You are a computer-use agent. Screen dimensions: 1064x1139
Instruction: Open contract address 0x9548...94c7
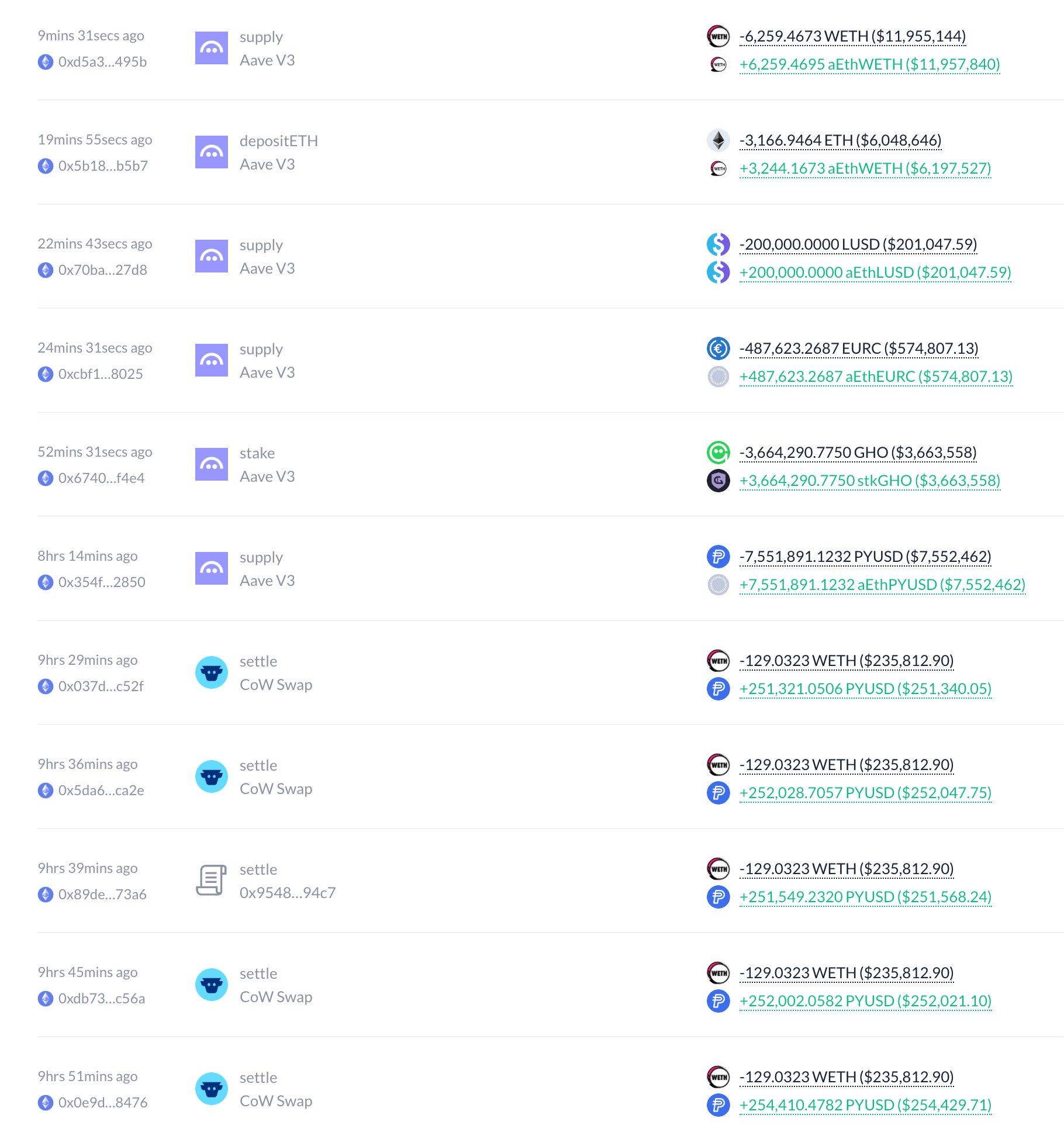pyautogui.click(x=288, y=893)
